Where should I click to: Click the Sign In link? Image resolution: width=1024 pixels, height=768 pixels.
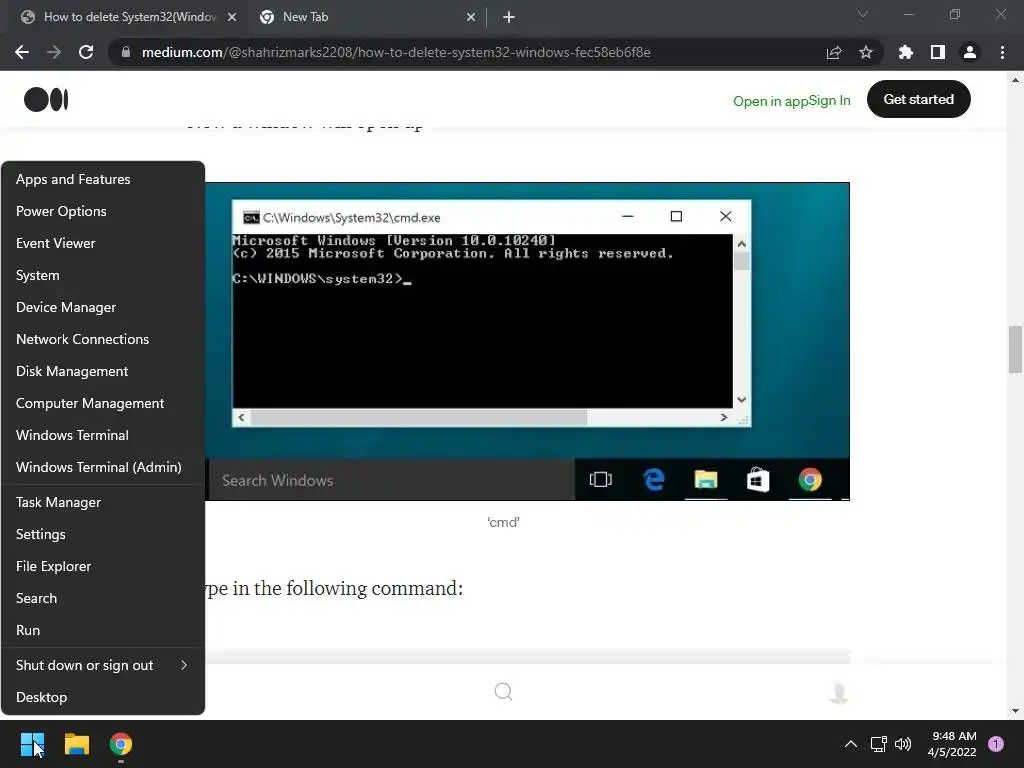tap(829, 101)
